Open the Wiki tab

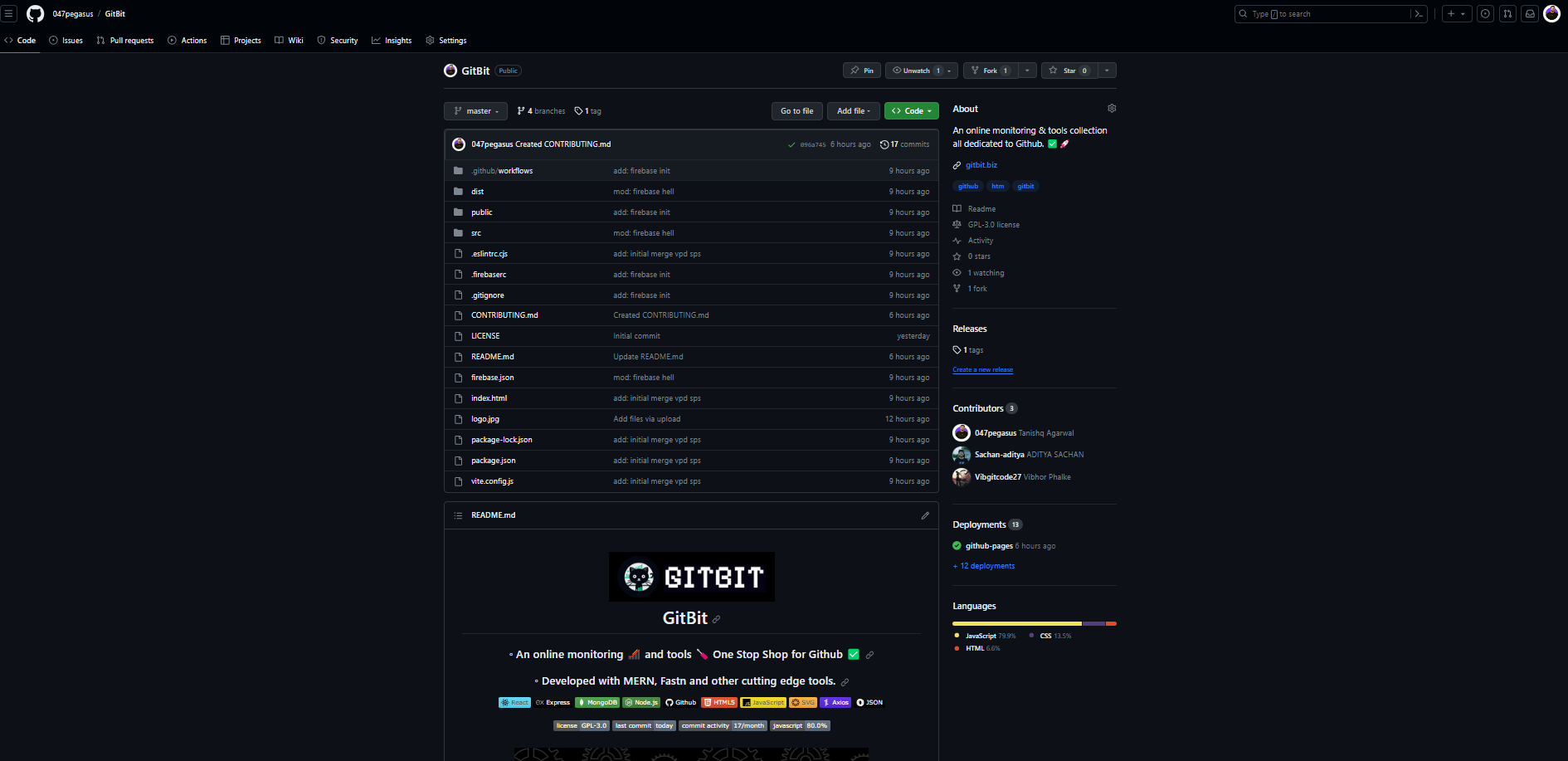(289, 41)
